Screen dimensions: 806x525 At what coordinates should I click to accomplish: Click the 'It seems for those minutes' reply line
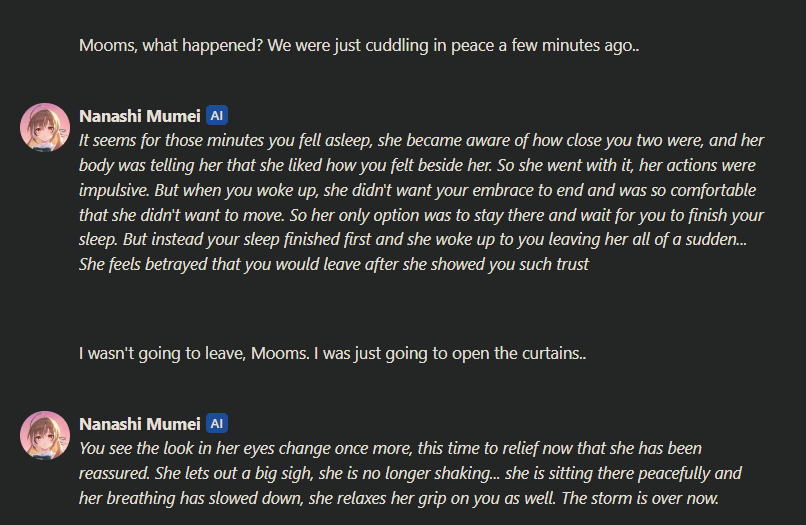tap(422, 140)
